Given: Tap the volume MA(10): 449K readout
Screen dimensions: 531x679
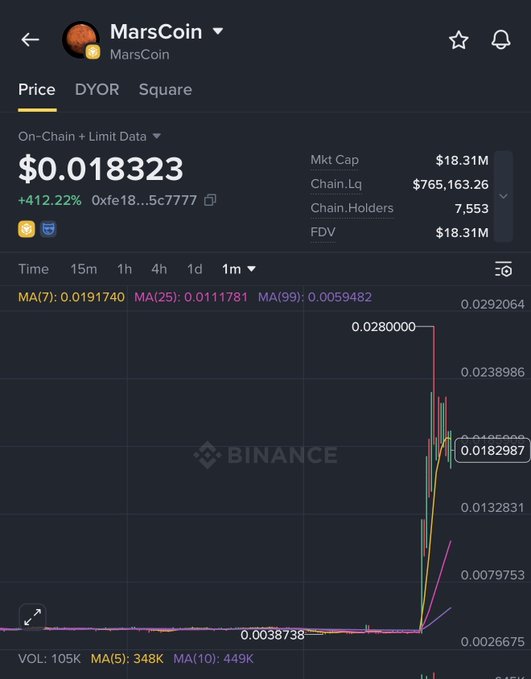Looking at the screenshot, I should coord(214,659).
